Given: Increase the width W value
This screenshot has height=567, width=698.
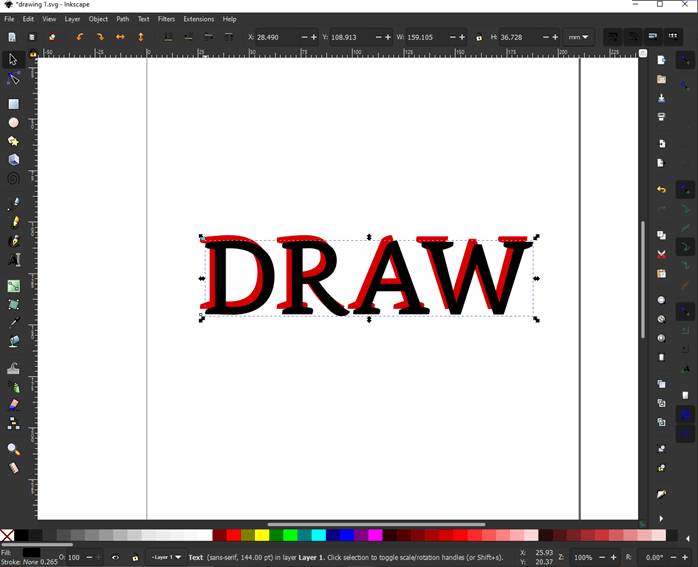Looking at the screenshot, I should pos(462,37).
